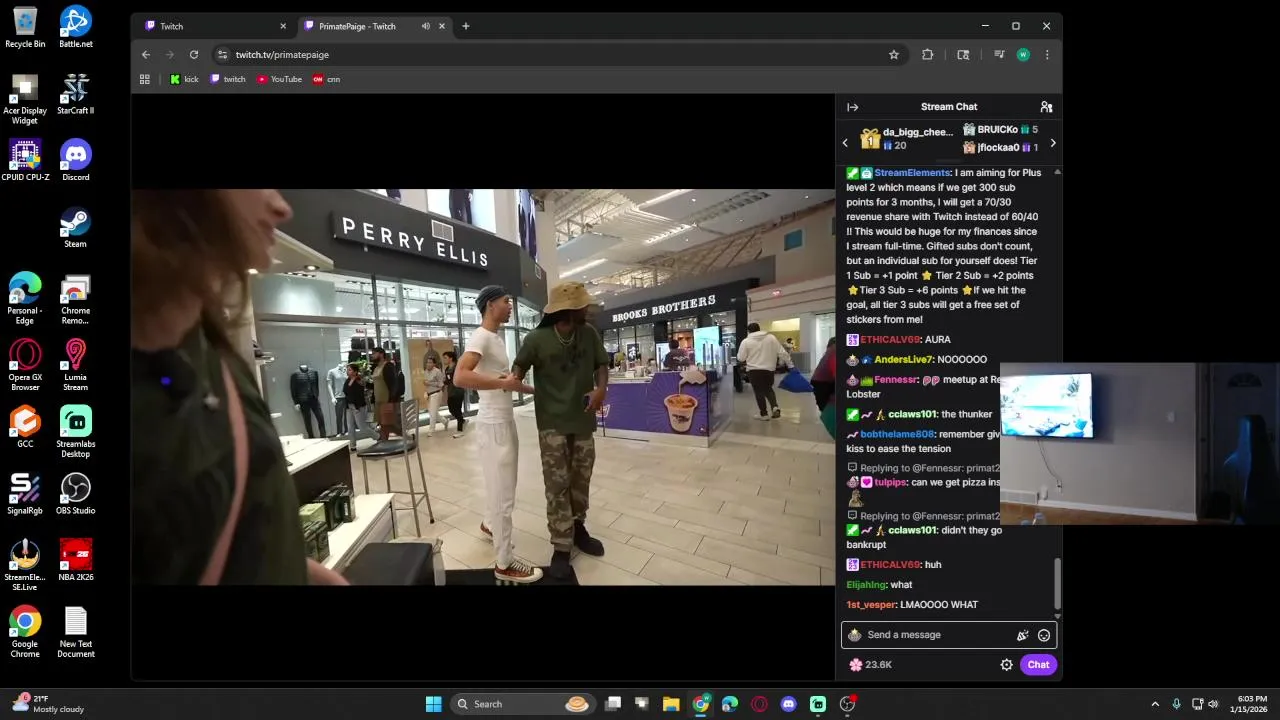1280x720 pixels.
Task: Open taskbar weather widget
Action: tap(48, 704)
